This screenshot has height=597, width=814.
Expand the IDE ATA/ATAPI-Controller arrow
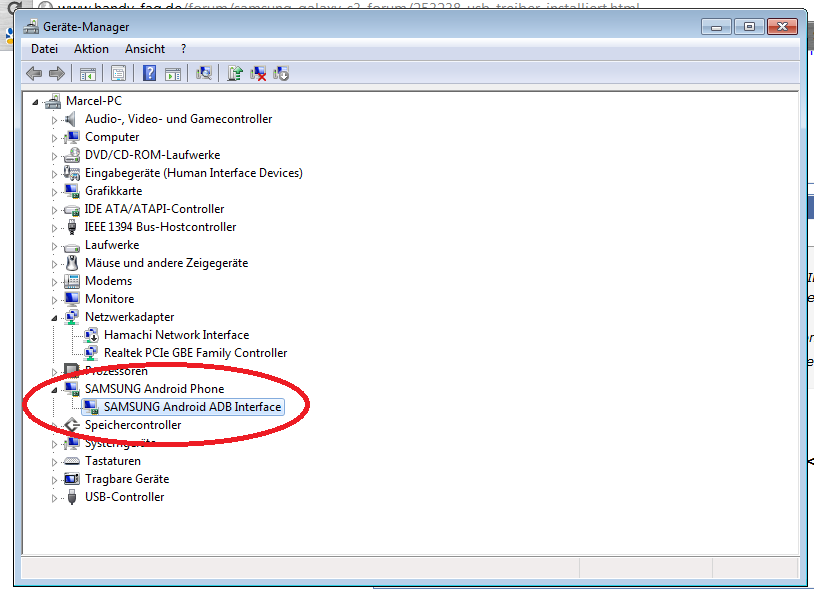point(54,210)
